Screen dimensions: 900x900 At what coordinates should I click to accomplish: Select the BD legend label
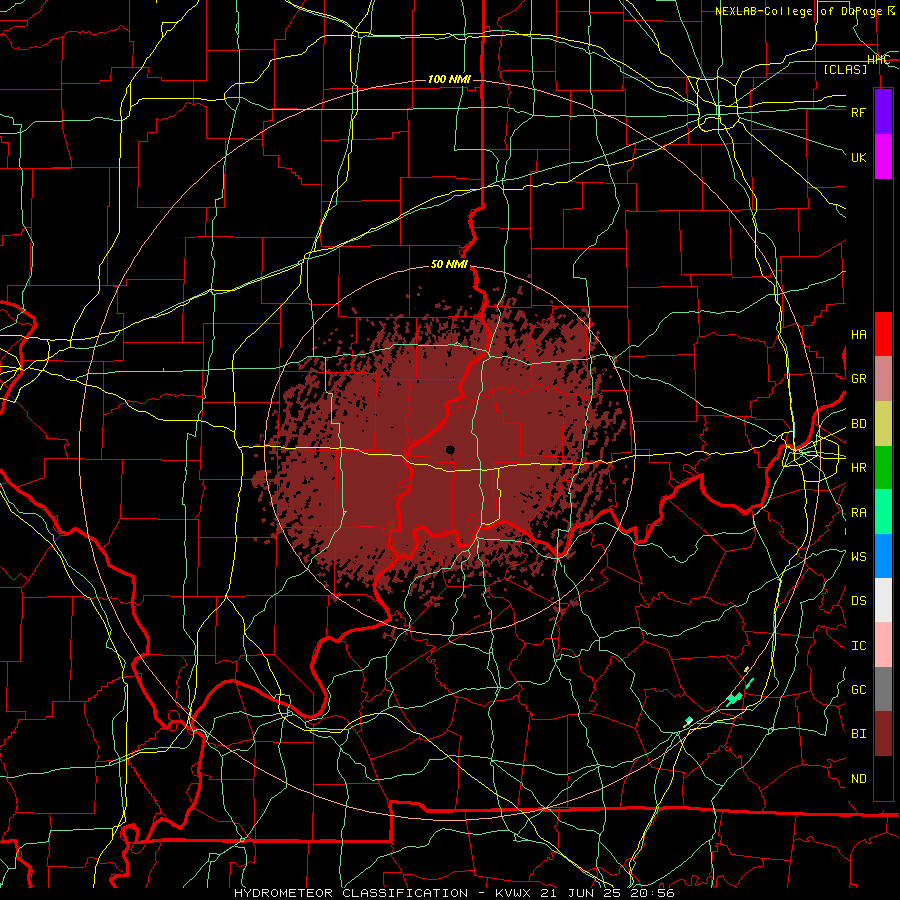click(x=858, y=424)
